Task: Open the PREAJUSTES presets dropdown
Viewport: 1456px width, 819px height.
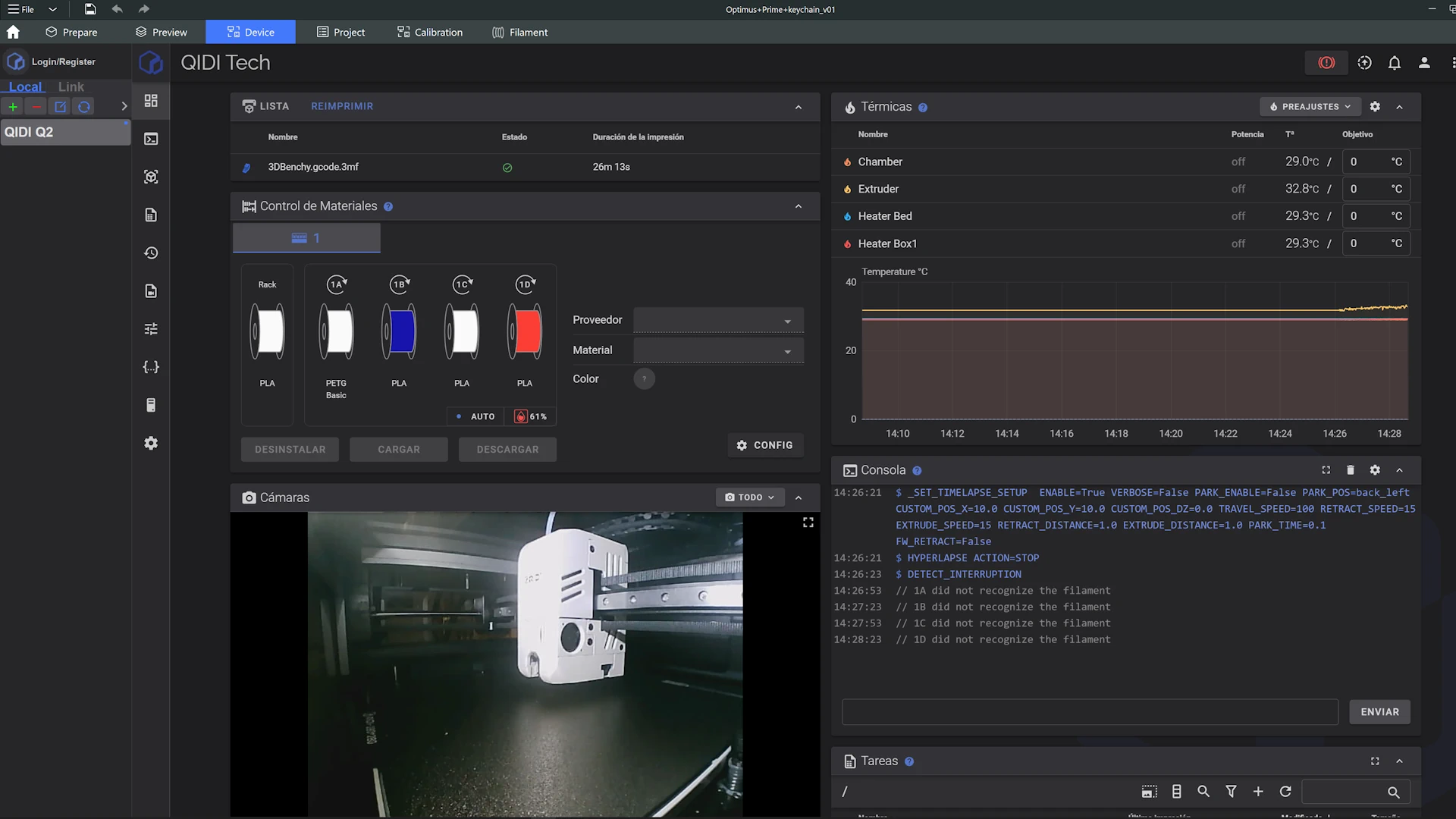Action: [1310, 107]
